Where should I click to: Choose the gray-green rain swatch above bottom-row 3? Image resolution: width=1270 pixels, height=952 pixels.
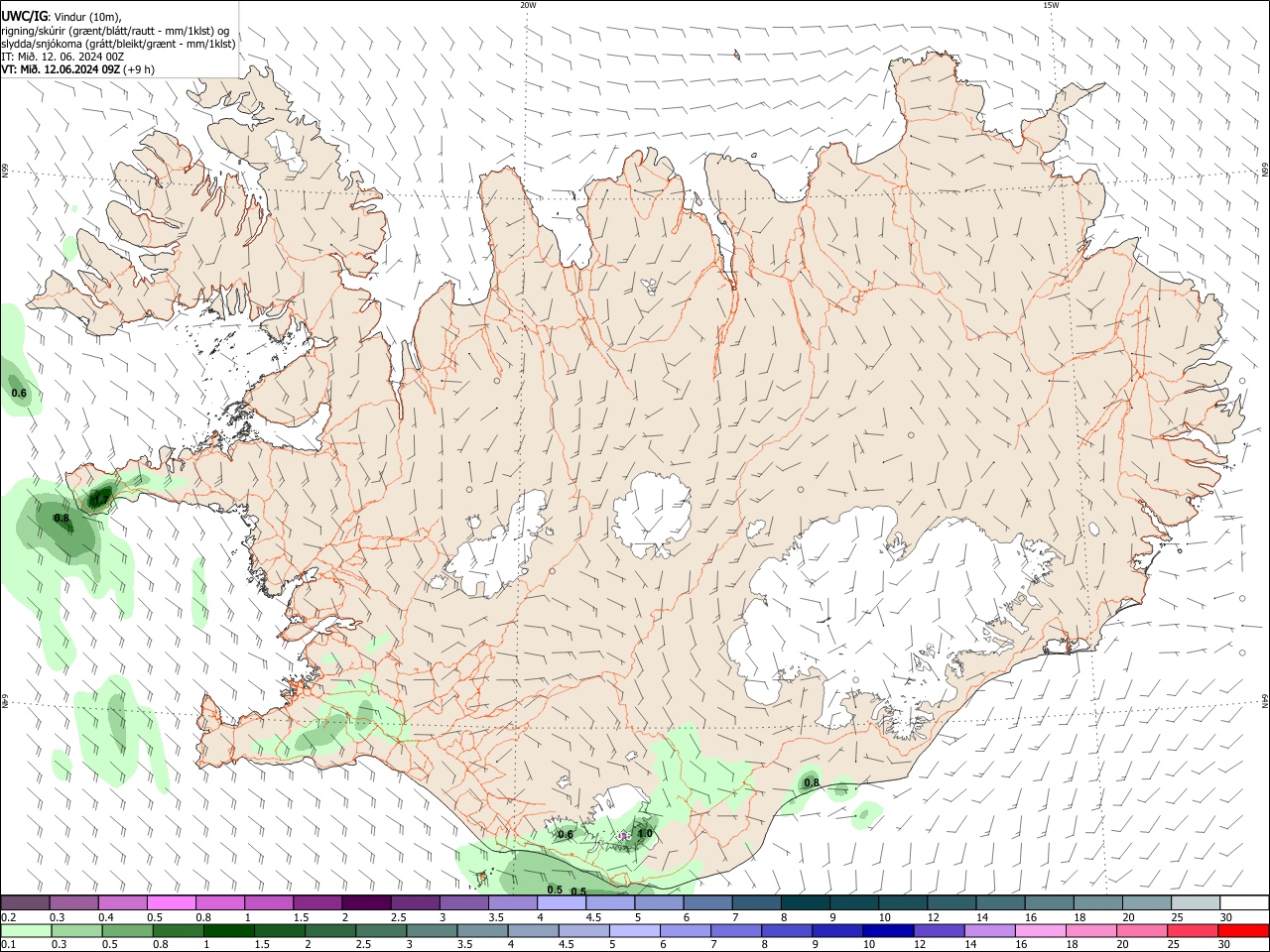[432, 930]
